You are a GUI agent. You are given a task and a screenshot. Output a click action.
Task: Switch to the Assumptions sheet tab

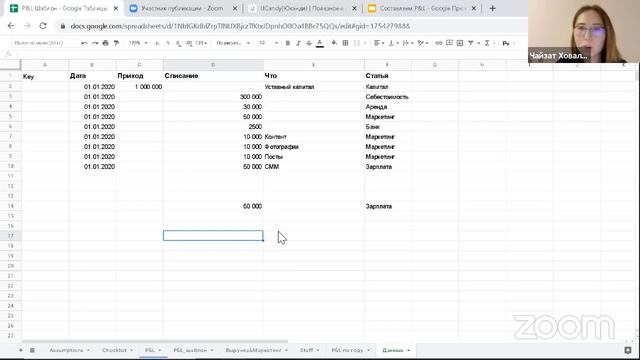click(x=69, y=350)
